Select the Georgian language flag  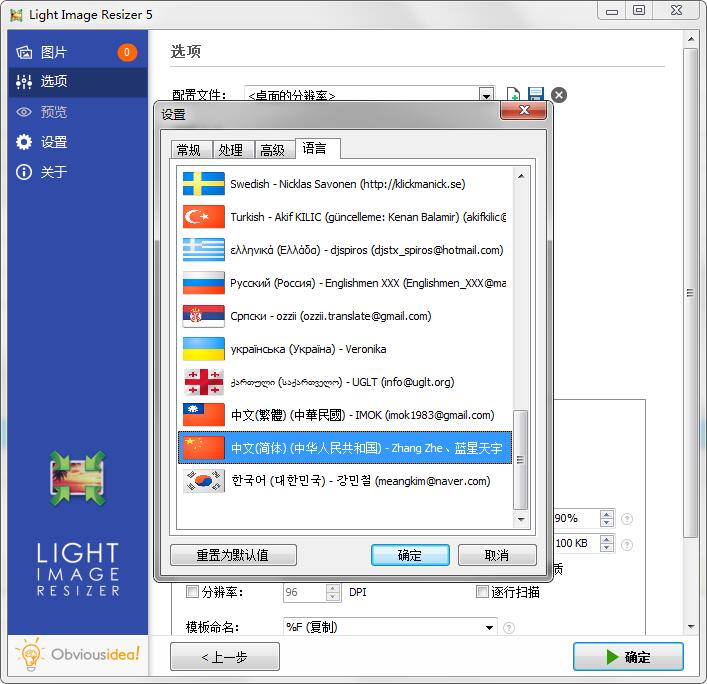[204, 382]
